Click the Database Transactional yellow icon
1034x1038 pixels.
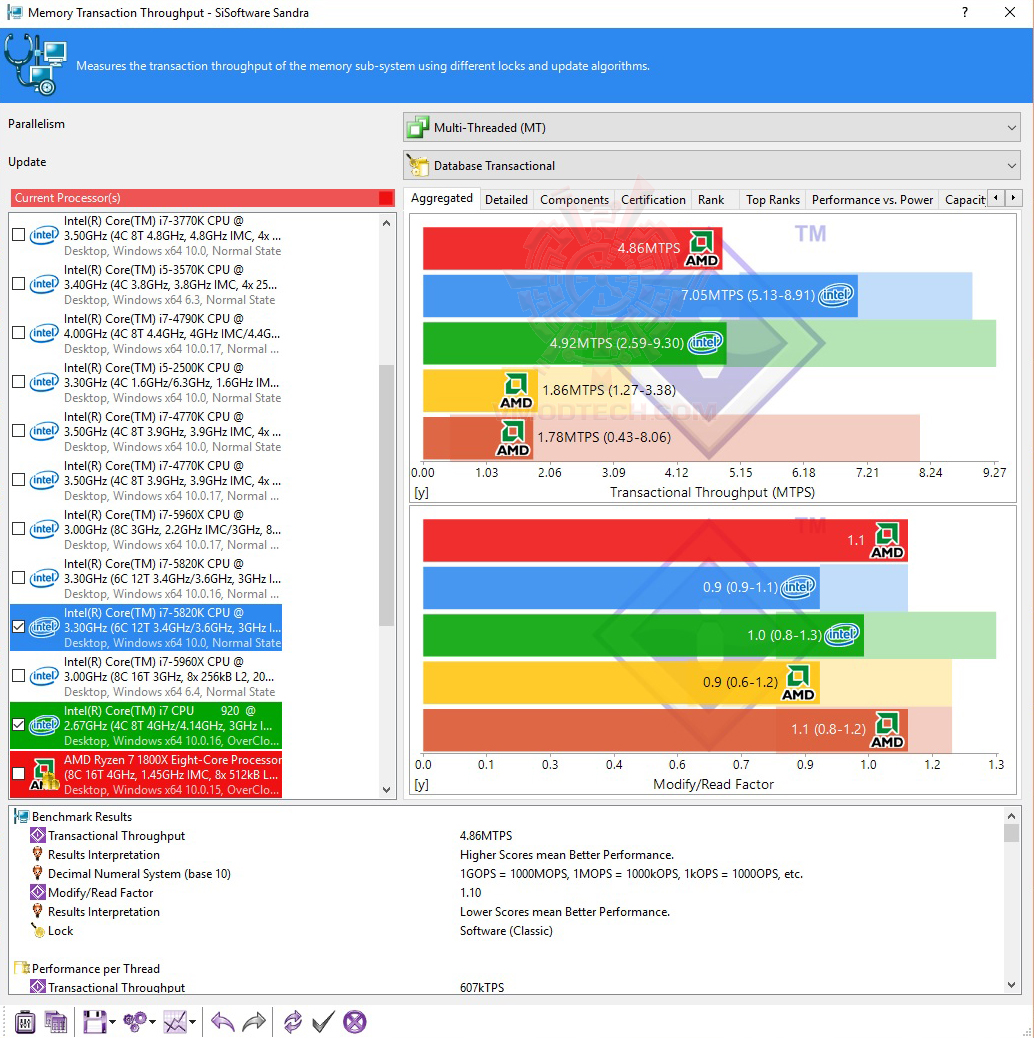coord(418,165)
